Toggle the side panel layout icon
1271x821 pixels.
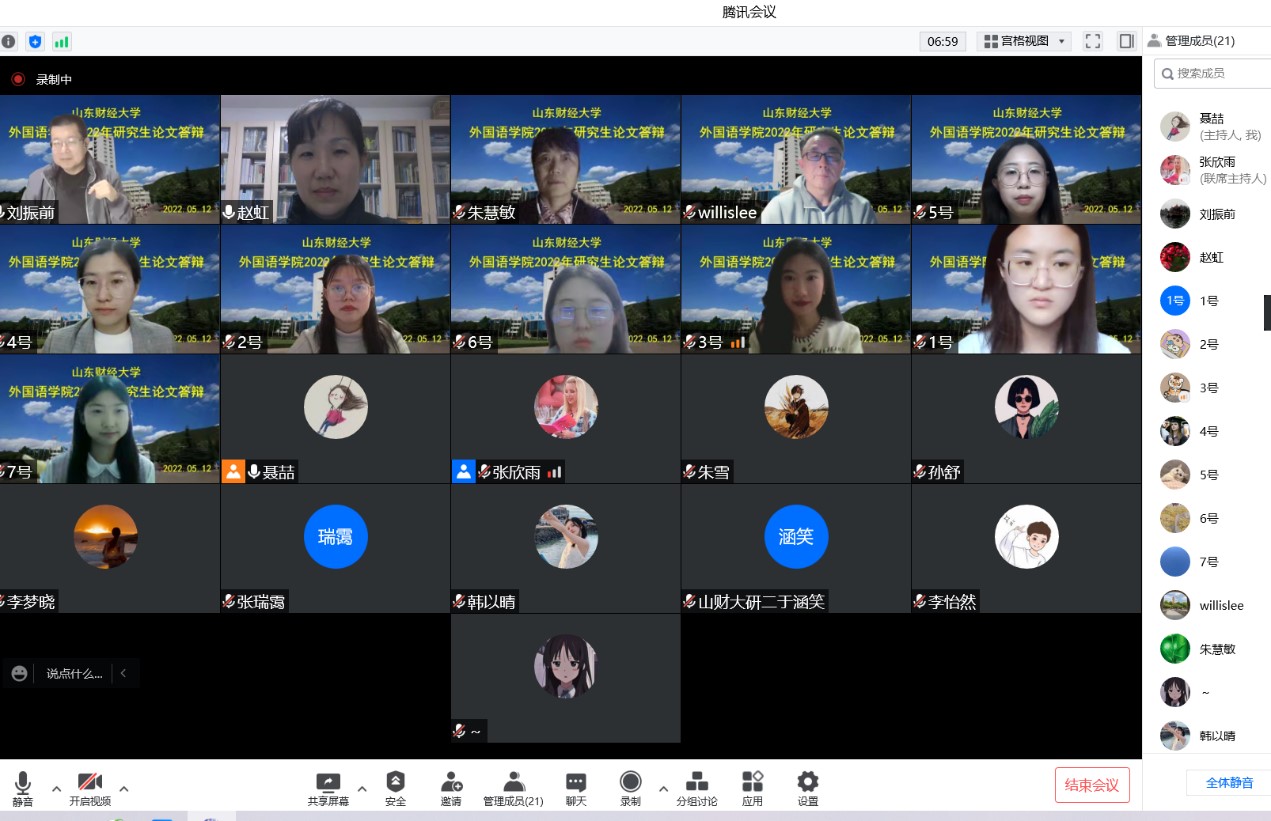[x=1126, y=41]
